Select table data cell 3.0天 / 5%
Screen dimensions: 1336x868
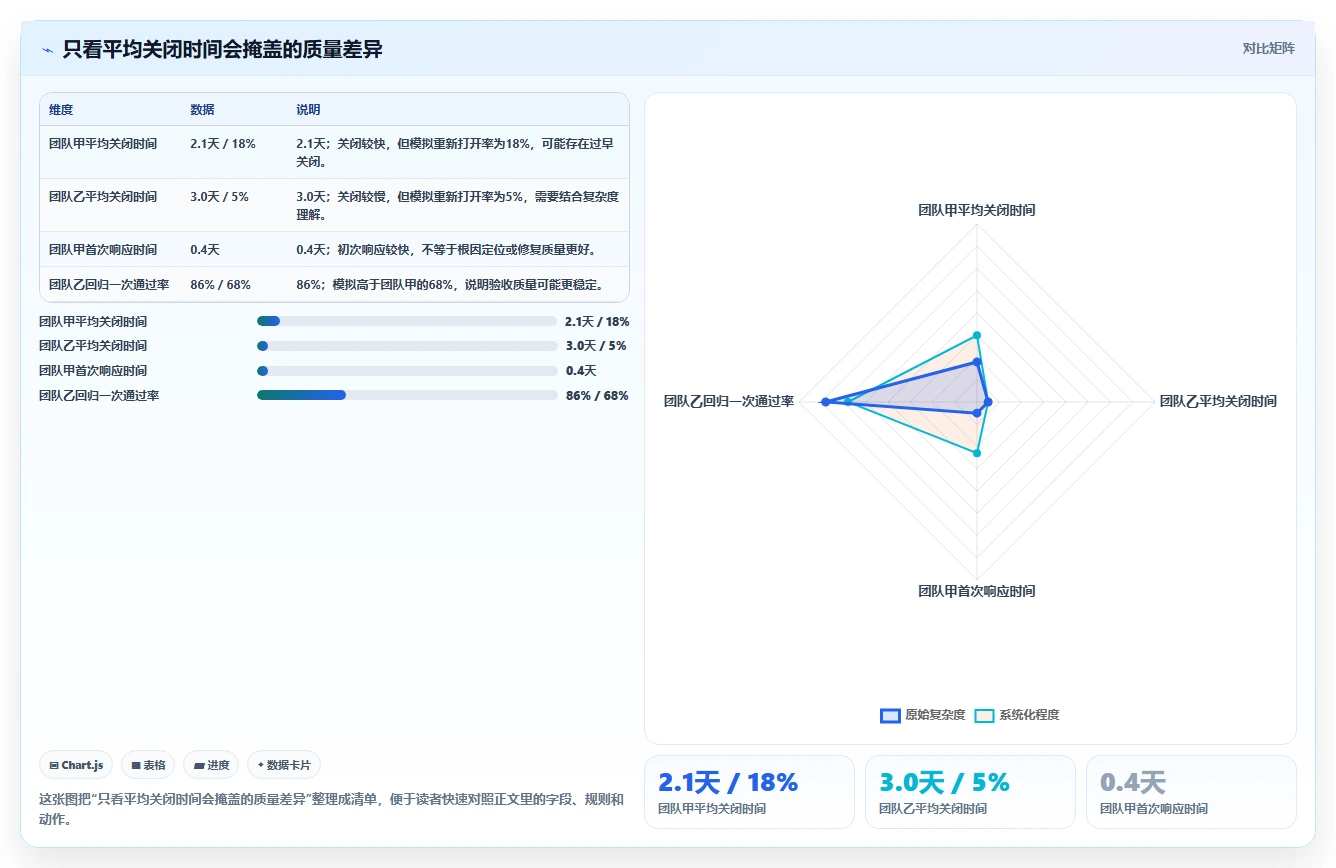(x=220, y=197)
